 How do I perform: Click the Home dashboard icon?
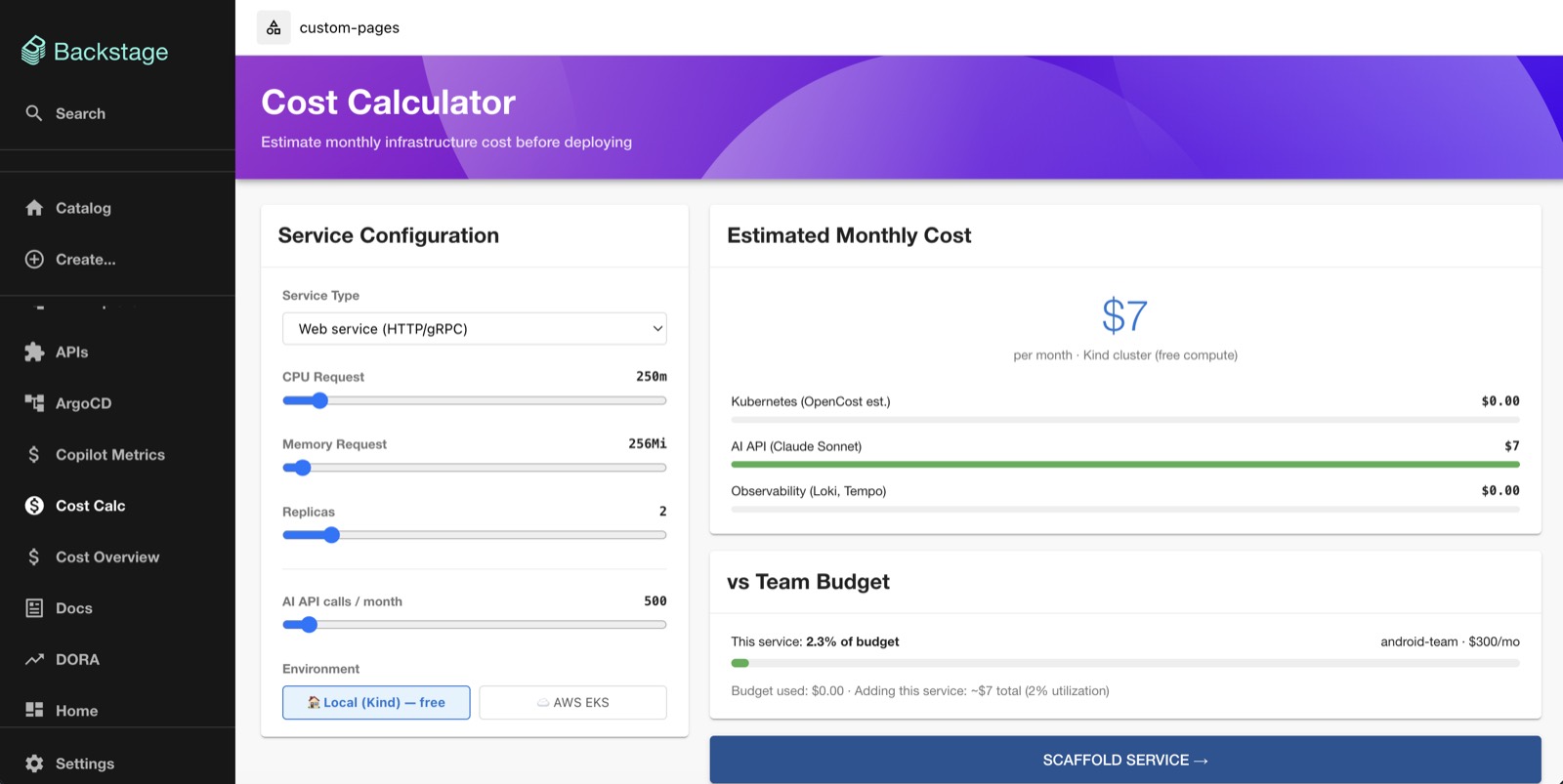click(34, 710)
